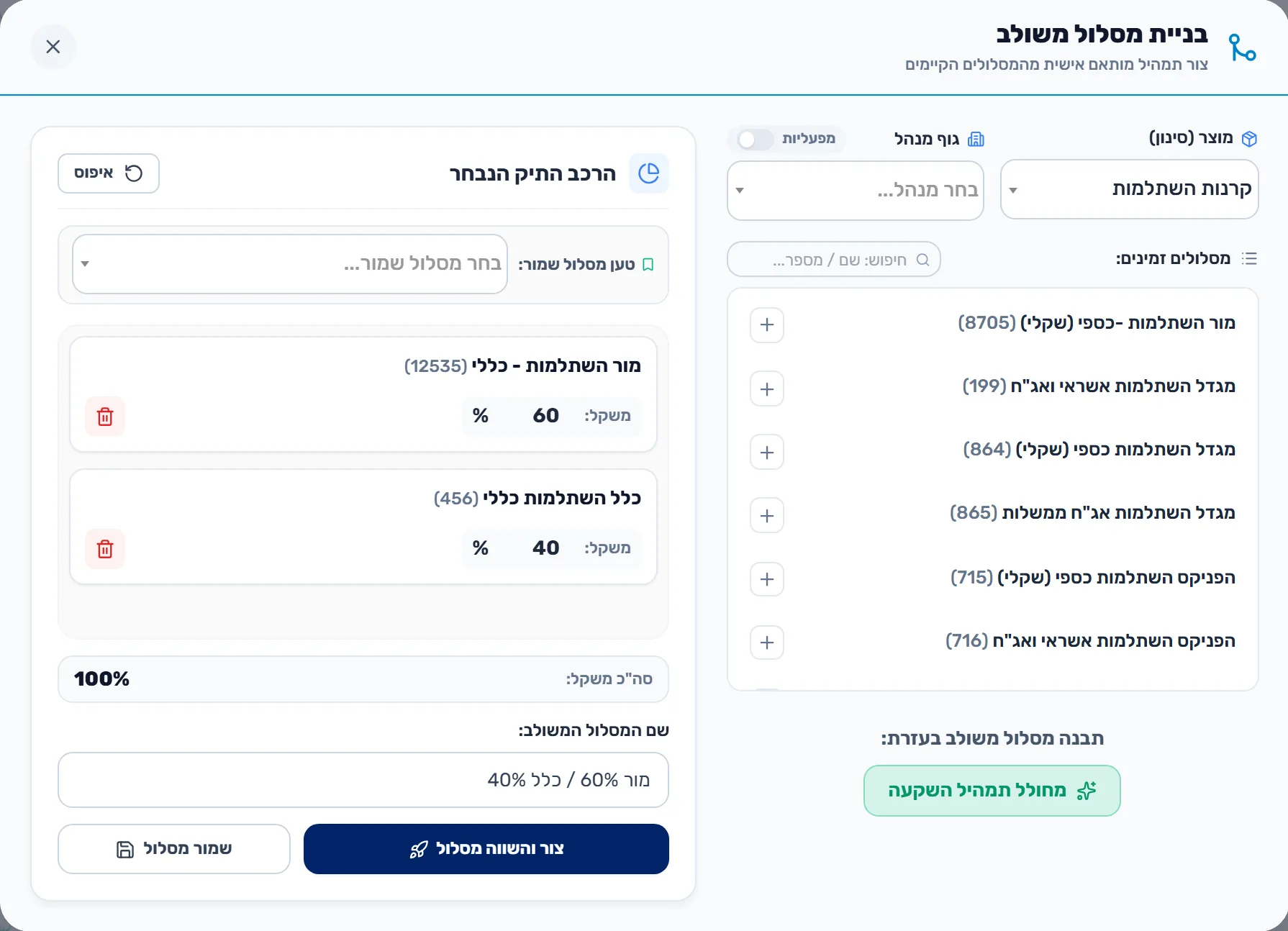Add track הפניקס השתלמות כספי (שקלי) (715)
Viewport: 1288px width, 931px height.
coord(767,579)
